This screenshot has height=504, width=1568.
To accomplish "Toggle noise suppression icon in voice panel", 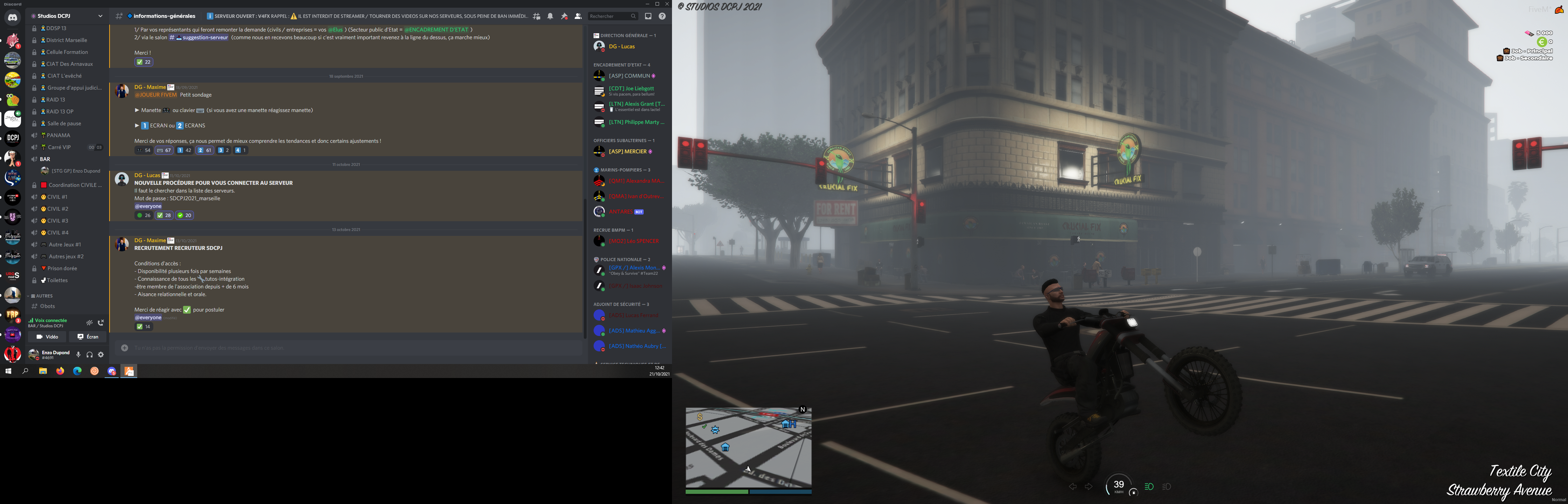I will (90, 323).
